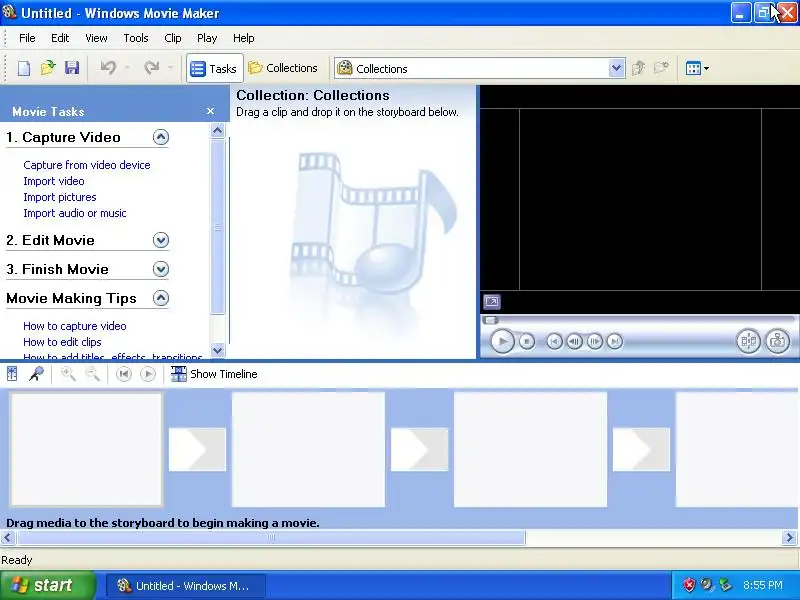The height and width of the screenshot is (600, 800).
Task: Open the Redo history dropdown arrow
Action: pos(170,68)
